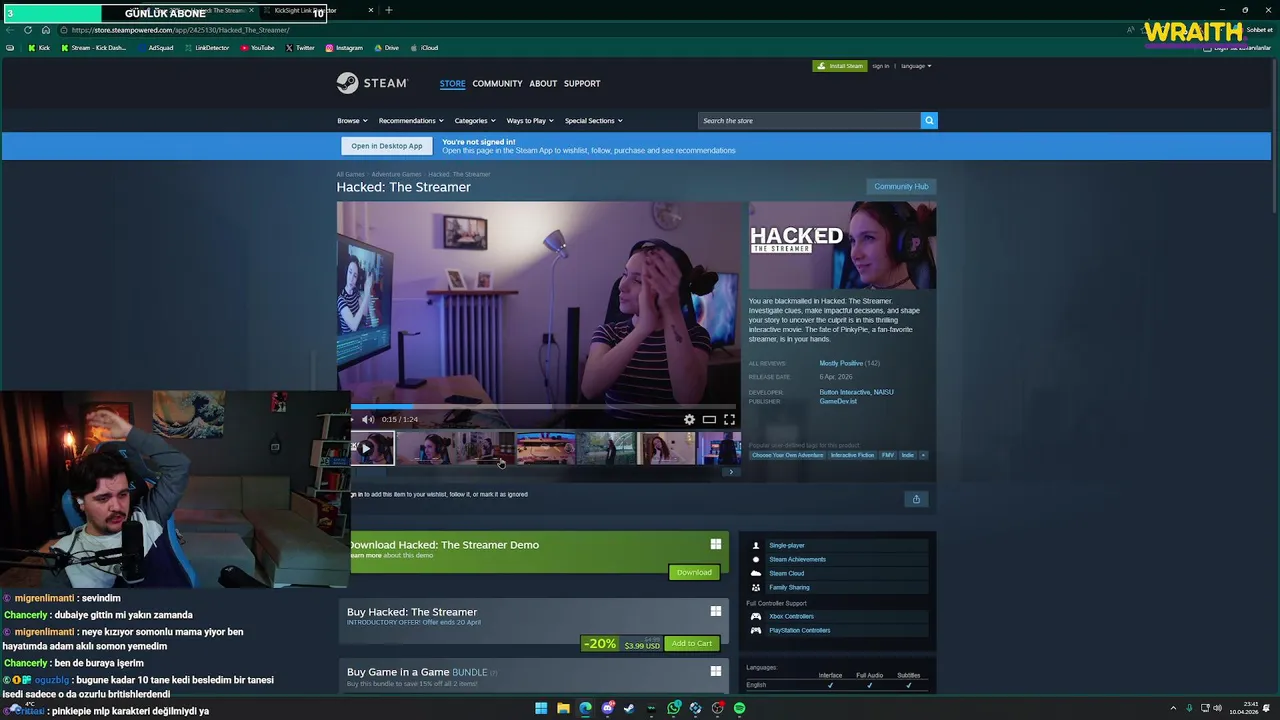
Task: Click the sign in link
Action: tap(880, 66)
